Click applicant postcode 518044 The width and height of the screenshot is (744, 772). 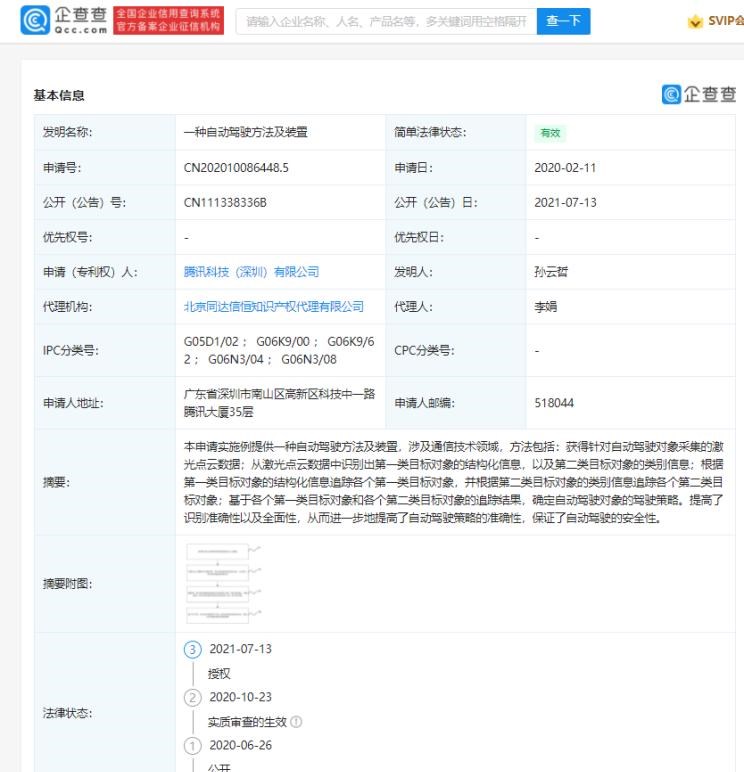[x=554, y=403]
